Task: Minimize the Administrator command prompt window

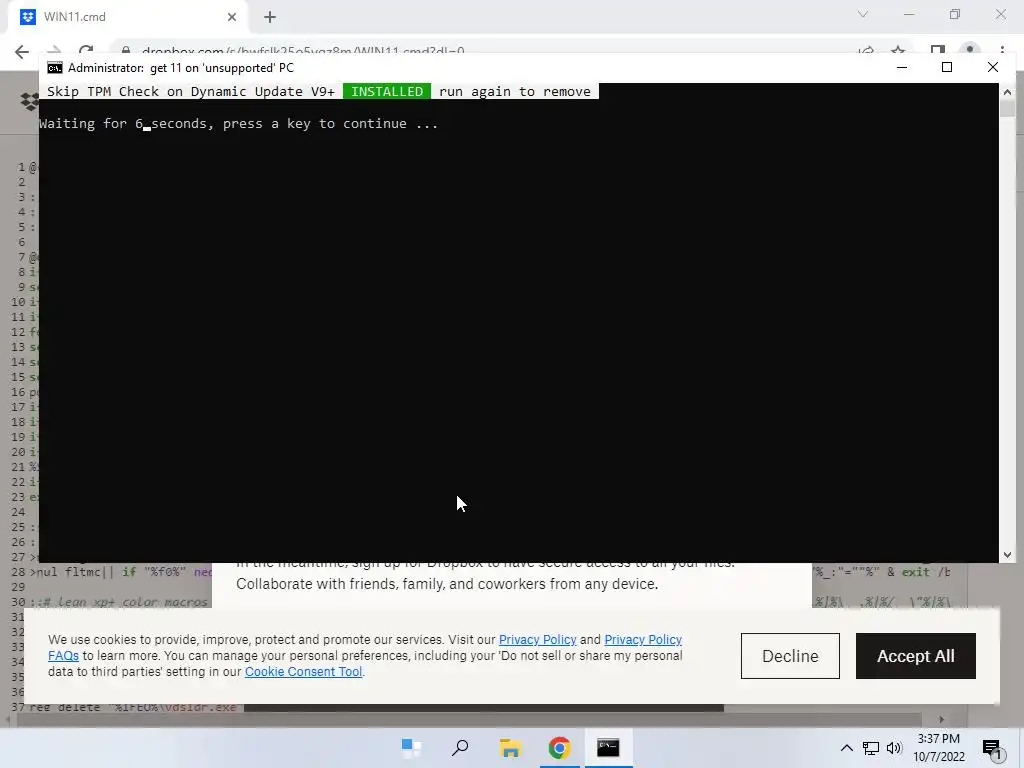Action: tap(902, 67)
